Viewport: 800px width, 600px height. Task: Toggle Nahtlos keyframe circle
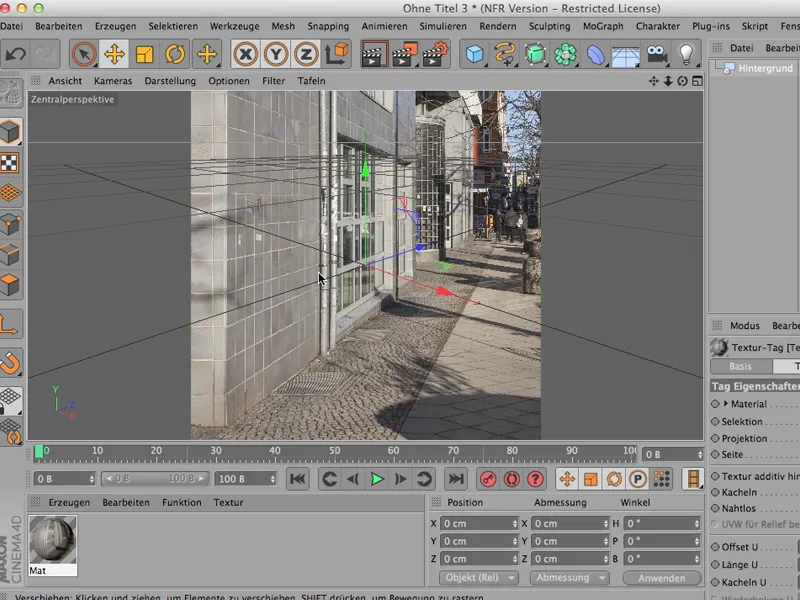tap(715, 508)
